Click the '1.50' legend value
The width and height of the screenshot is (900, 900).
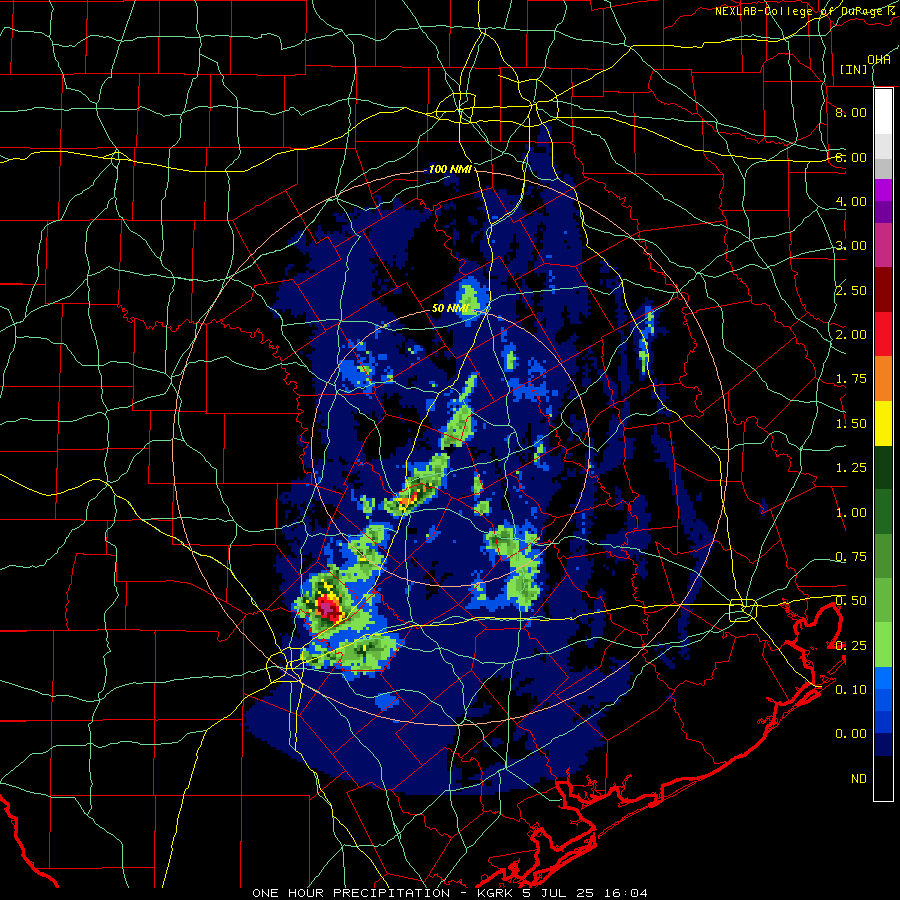(x=851, y=424)
